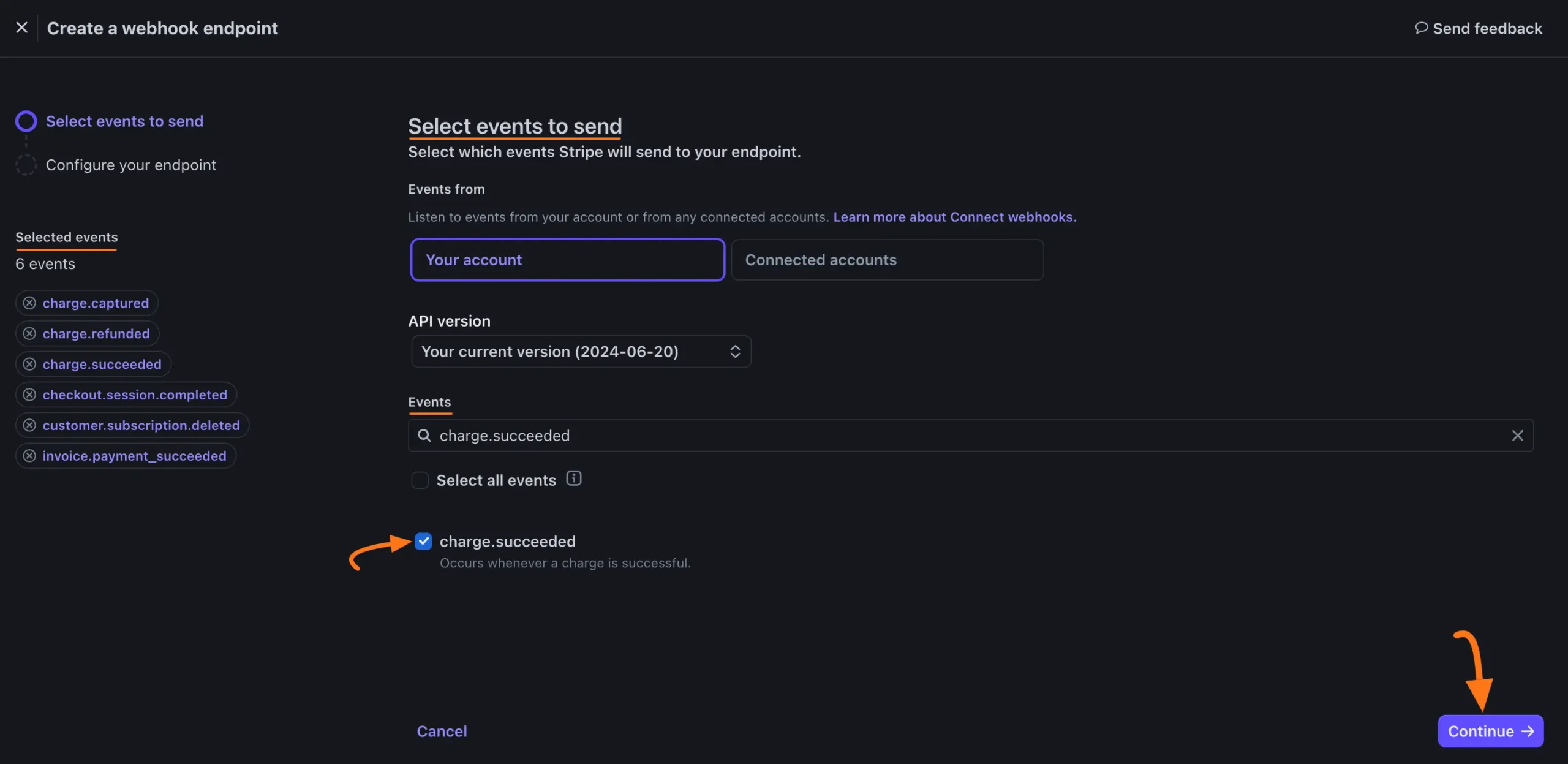Remove the charge.refunded event chip

click(29, 333)
